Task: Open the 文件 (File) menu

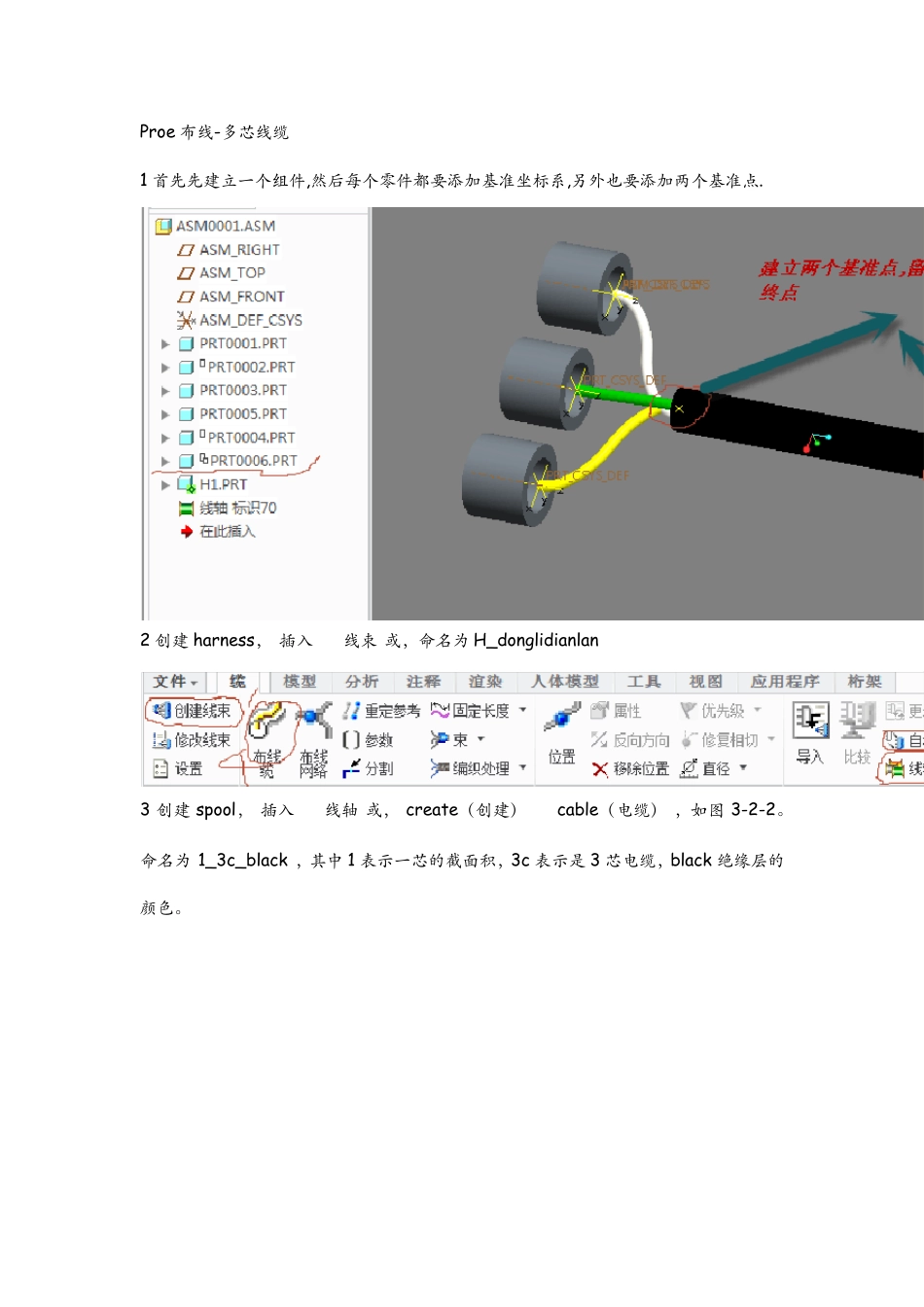Action: pyautogui.click(x=175, y=682)
